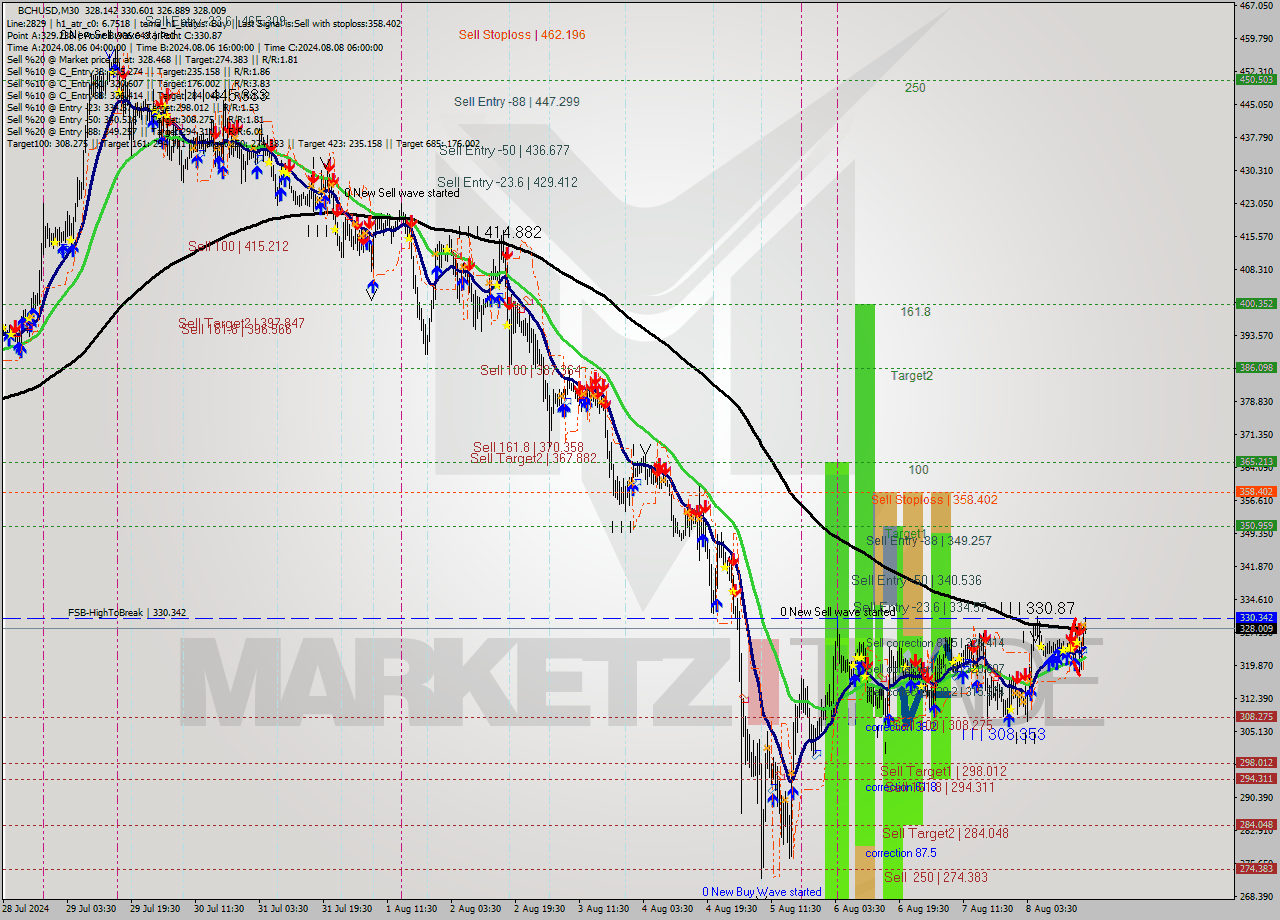The width and height of the screenshot is (1280, 920).
Task: Click current price 328.009 axis tag
Action: 1256,629
